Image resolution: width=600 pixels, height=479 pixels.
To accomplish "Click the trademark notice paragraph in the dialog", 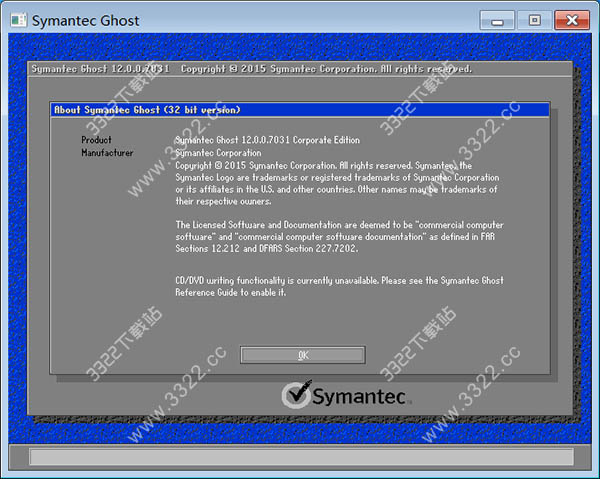I will 336,183.
